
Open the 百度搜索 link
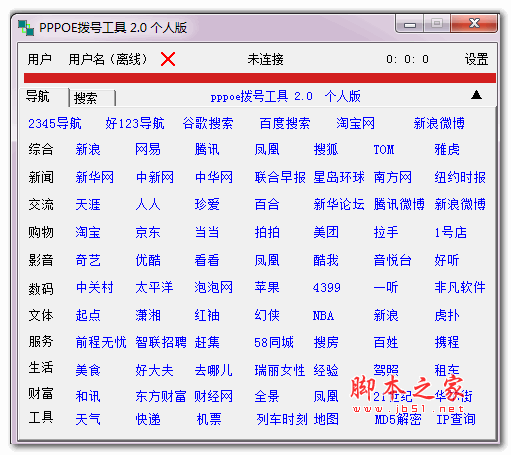[285, 123]
